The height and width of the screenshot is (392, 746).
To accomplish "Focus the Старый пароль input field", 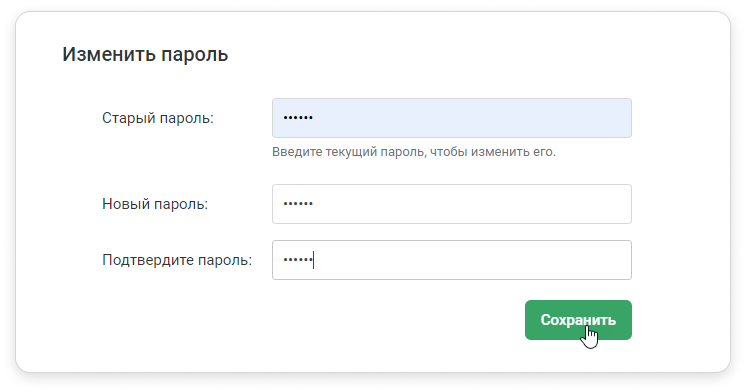I will click(452, 118).
